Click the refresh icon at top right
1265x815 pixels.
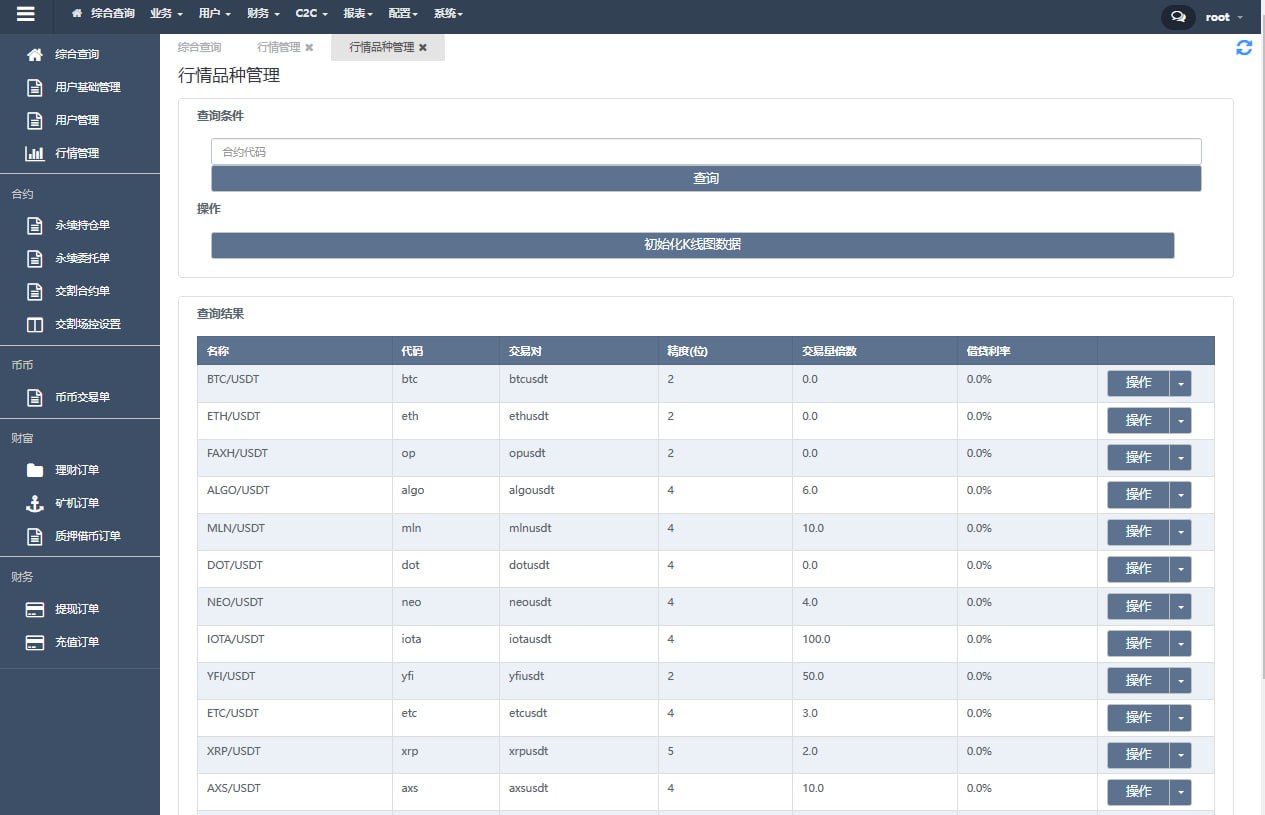(1244, 48)
